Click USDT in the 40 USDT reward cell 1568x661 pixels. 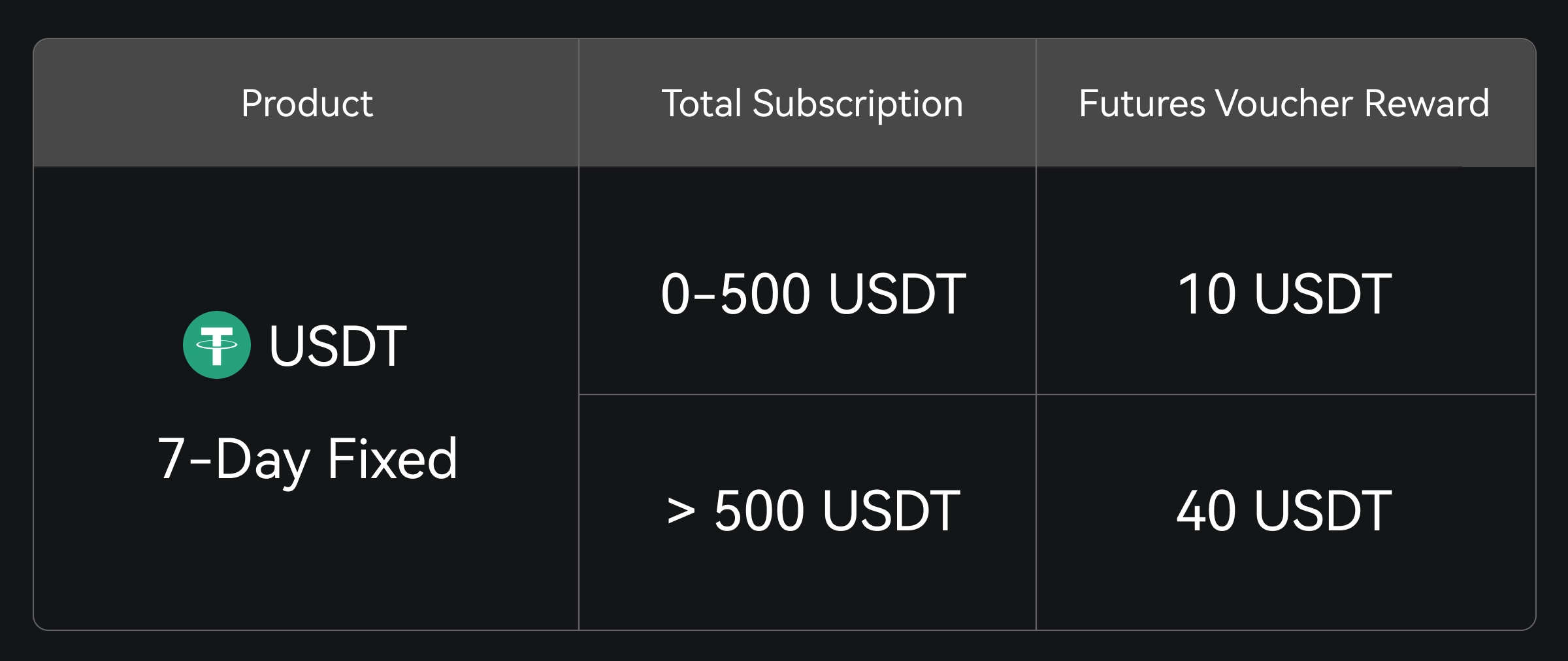click(x=1323, y=511)
